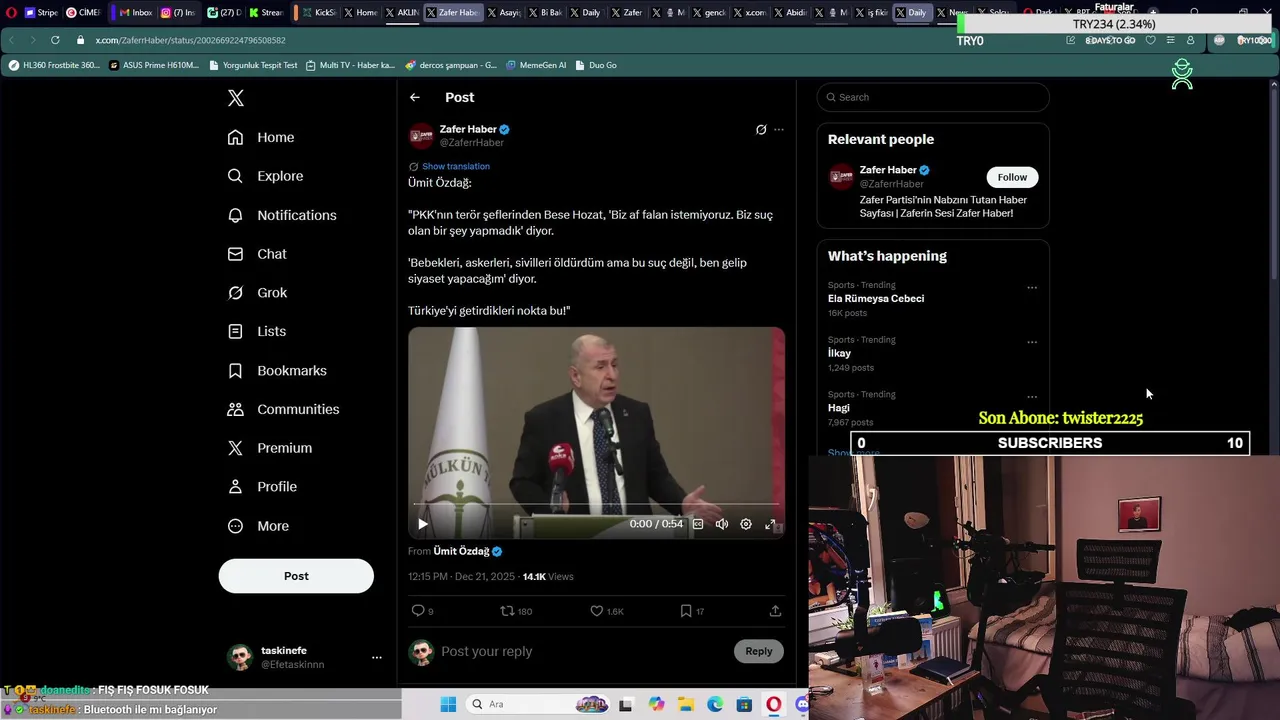The width and height of the screenshot is (1280, 720).
Task: Click the white Post button in the sidebar
Action: (296, 576)
